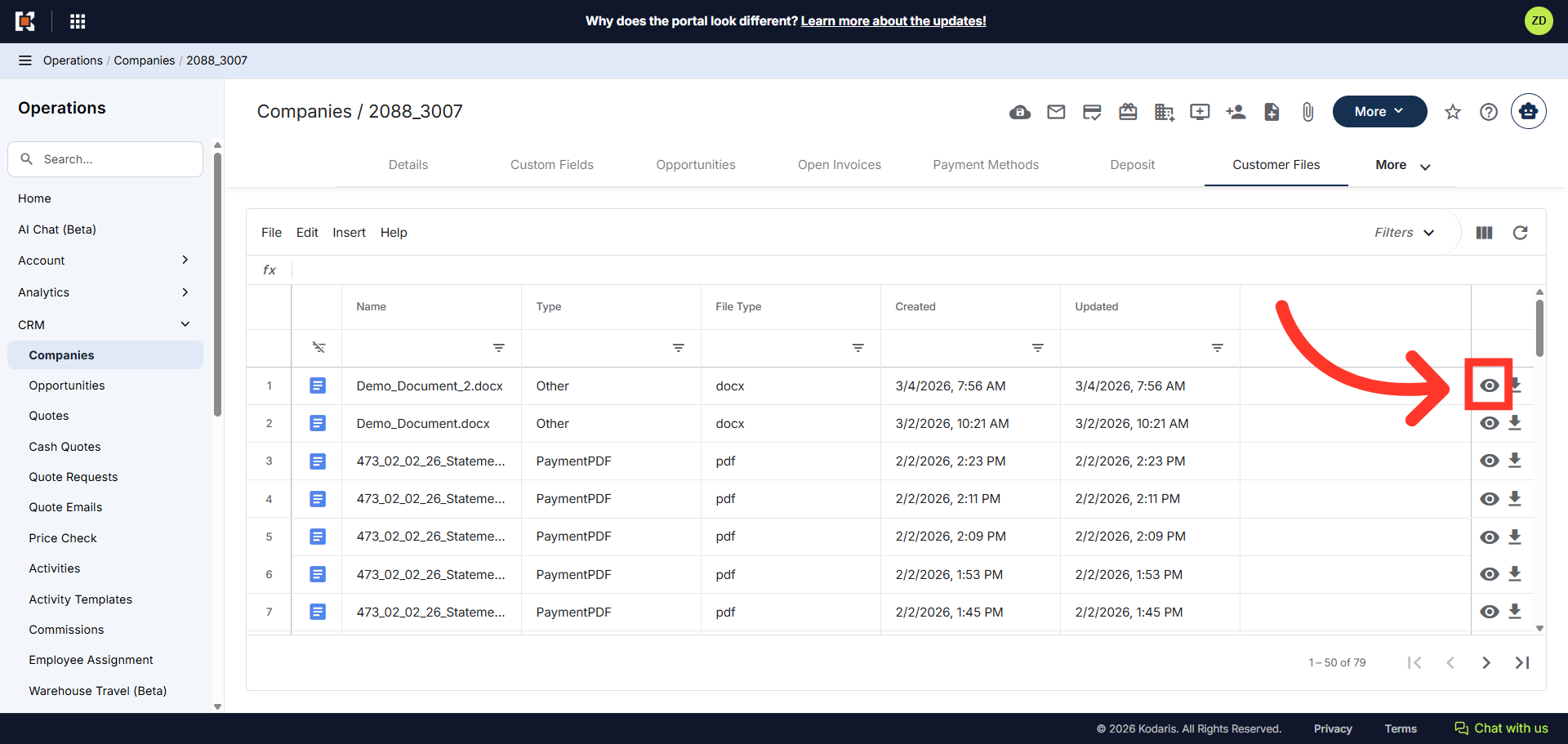View the 2/2/2026, 2:23 PM statement
1568x744 pixels.
point(1490,461)
